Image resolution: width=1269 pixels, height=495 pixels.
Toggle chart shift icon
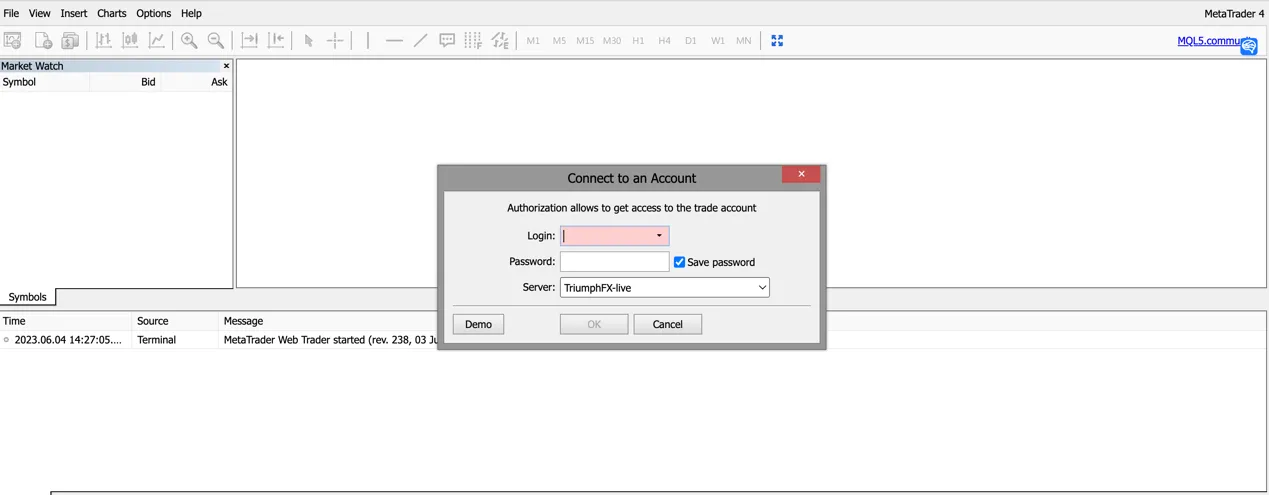[x=276, y=41]
